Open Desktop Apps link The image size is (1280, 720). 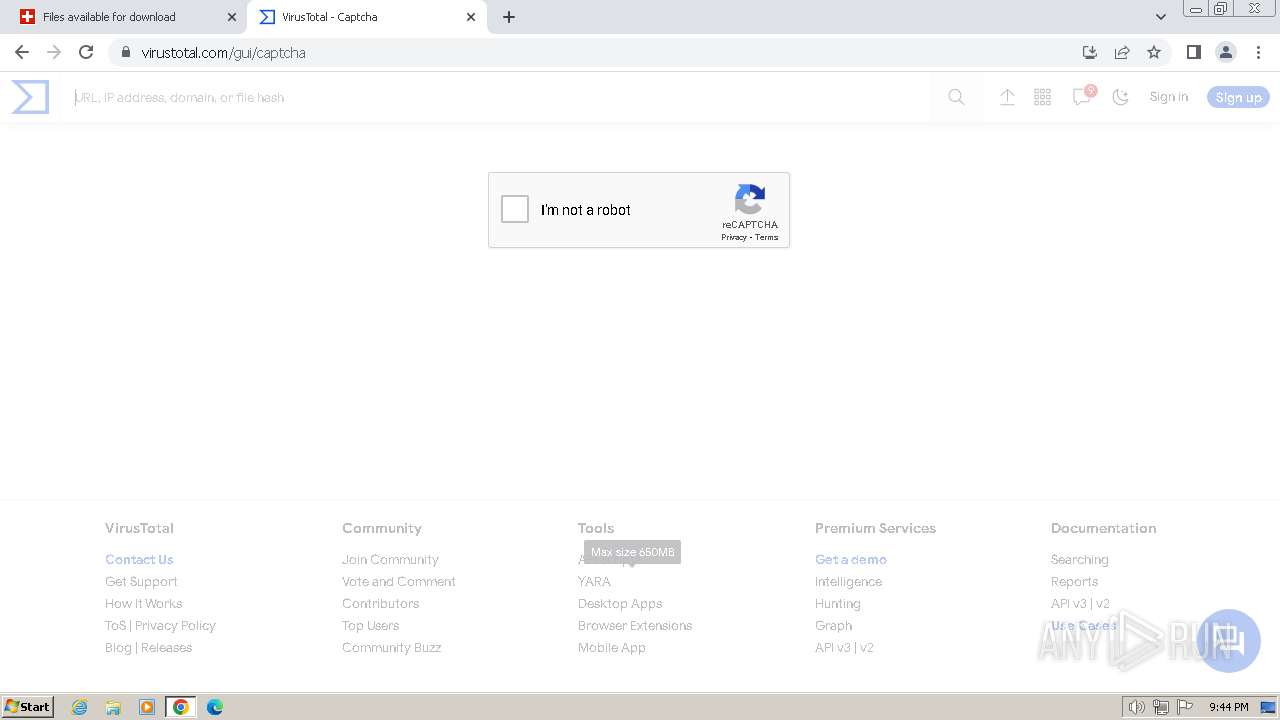pyautogui.click(x=620, y=603)
